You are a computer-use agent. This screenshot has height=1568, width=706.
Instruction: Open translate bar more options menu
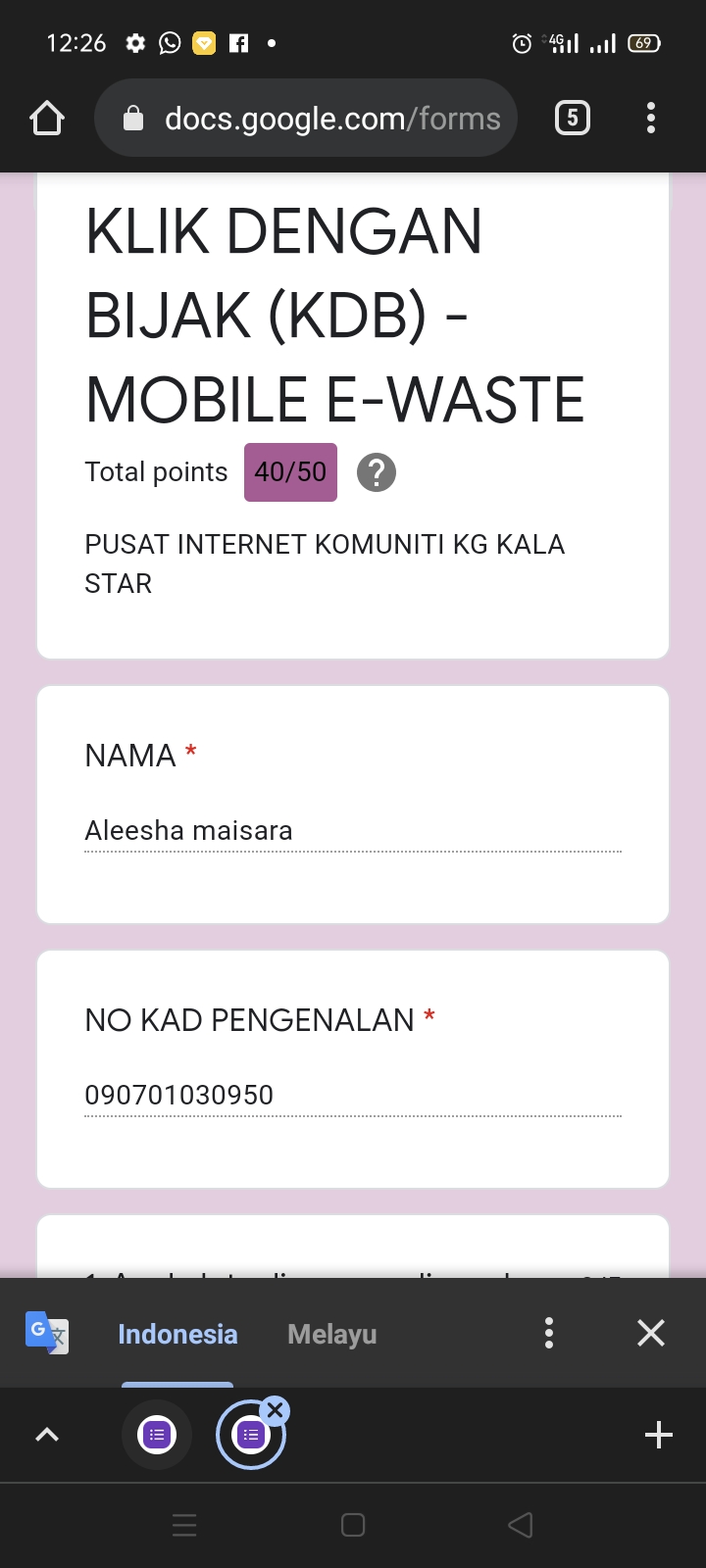pos(549,1333)
